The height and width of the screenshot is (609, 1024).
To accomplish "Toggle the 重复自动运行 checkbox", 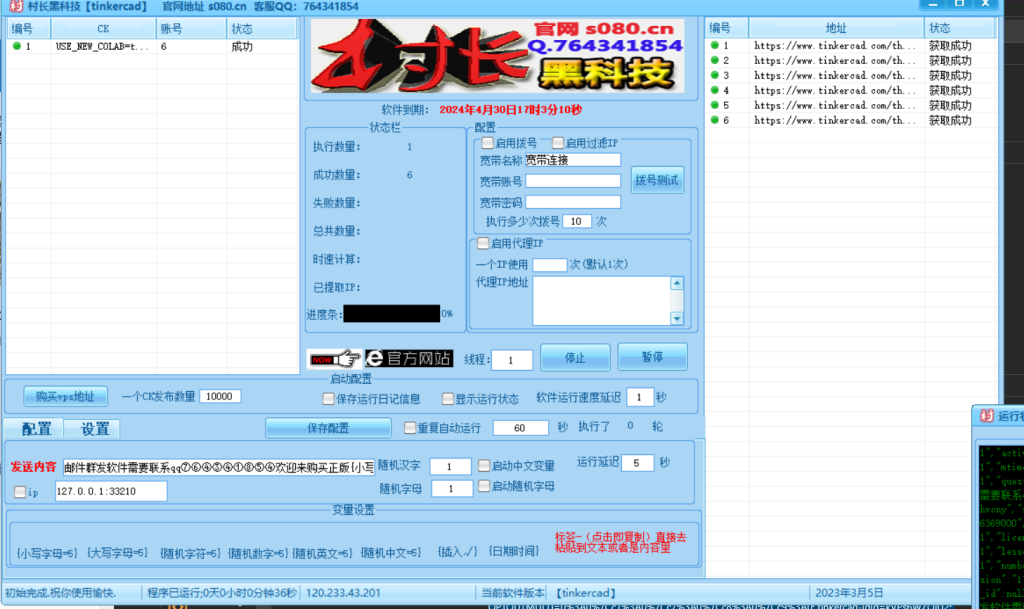I will [409, 427].
